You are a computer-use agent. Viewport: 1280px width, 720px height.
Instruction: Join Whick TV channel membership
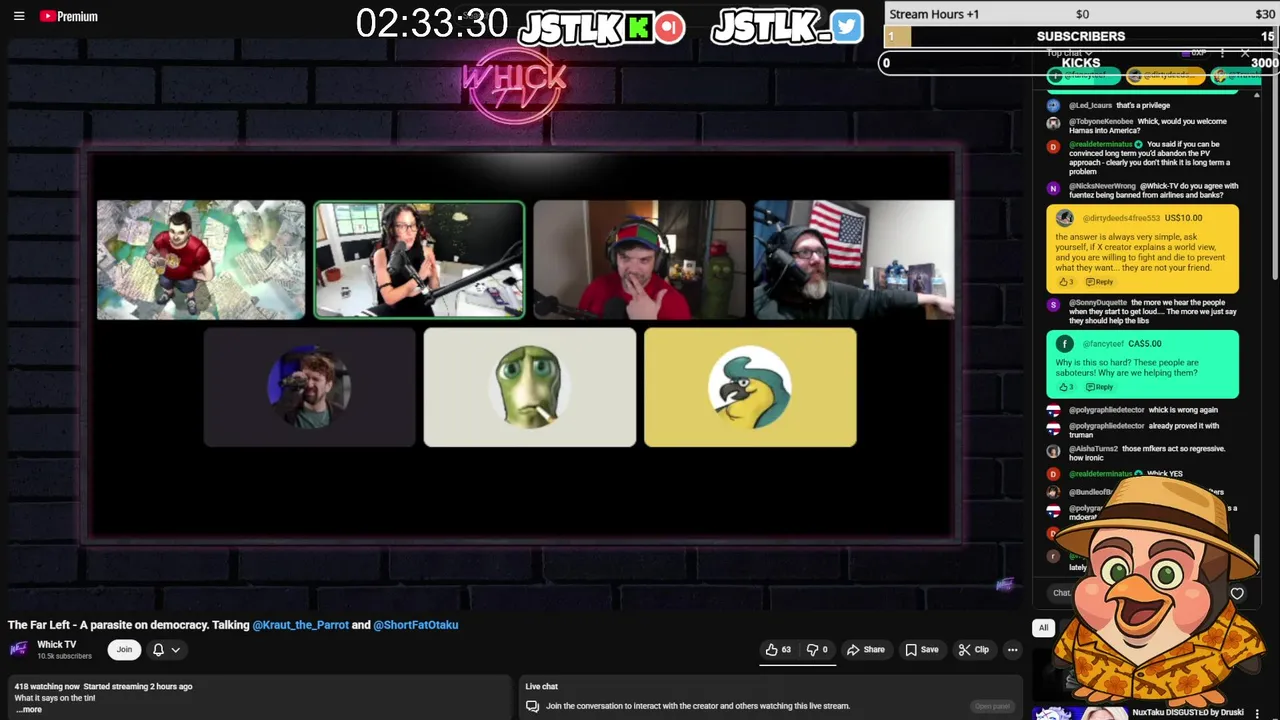(124, 650)
